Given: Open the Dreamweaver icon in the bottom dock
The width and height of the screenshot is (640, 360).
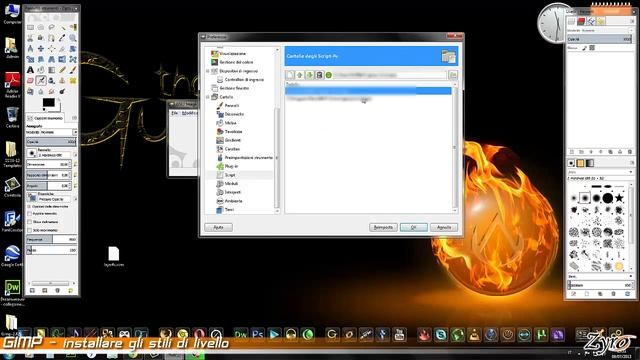Looking at the screenshot, I should (x=241, y=335).
